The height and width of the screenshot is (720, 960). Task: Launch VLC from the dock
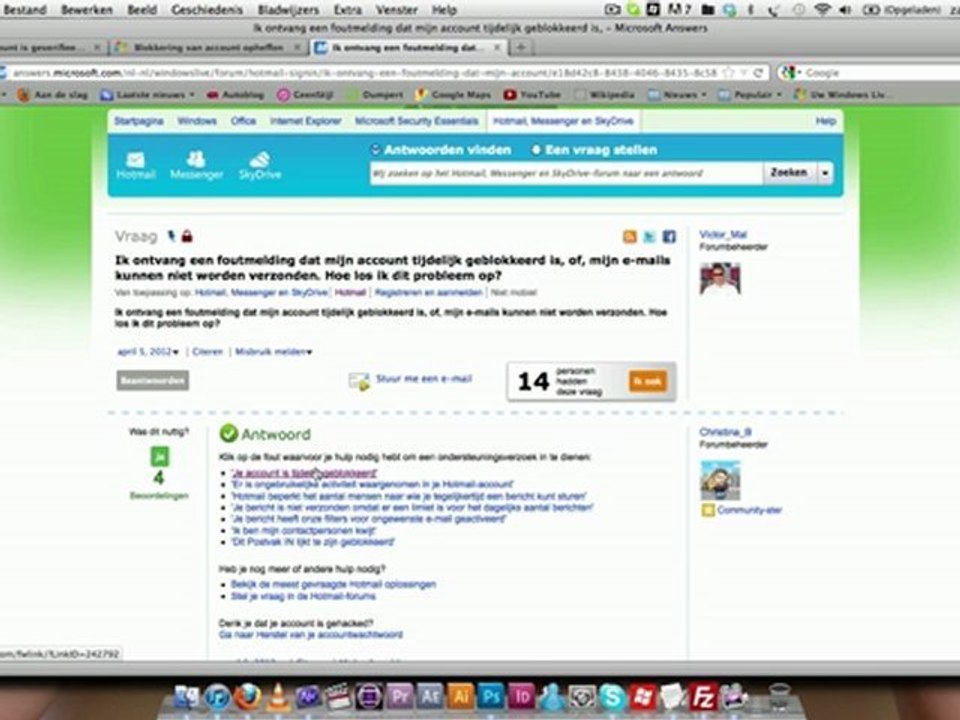tap(277, 697)
